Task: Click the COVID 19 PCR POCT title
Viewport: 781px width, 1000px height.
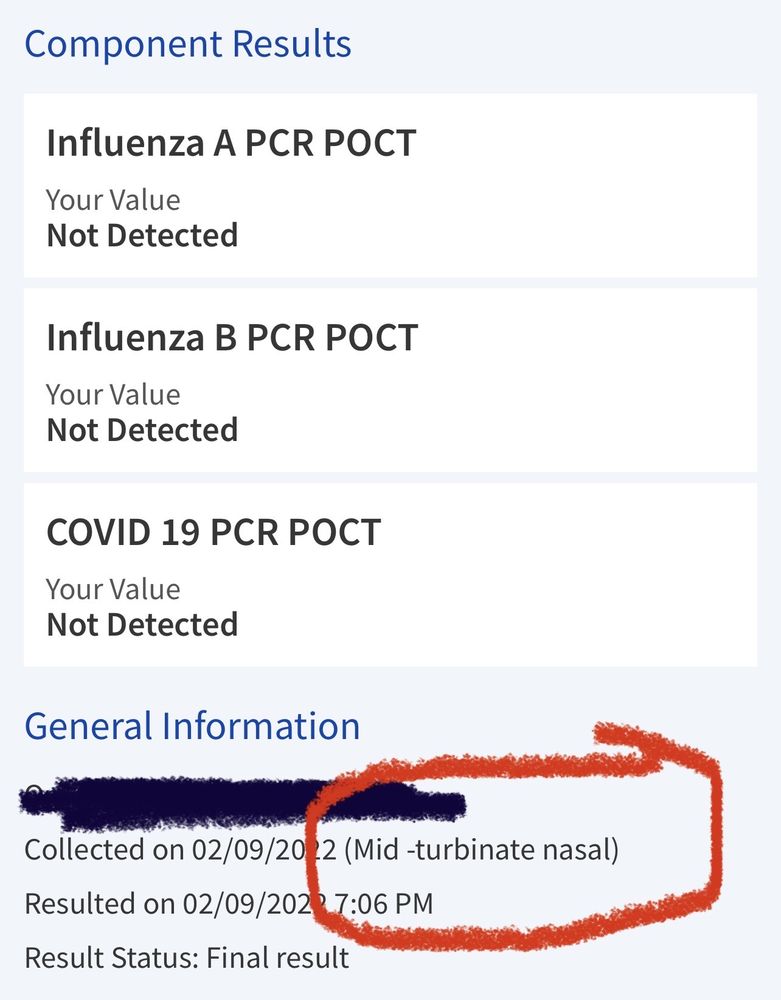Action: coord(214,532)
